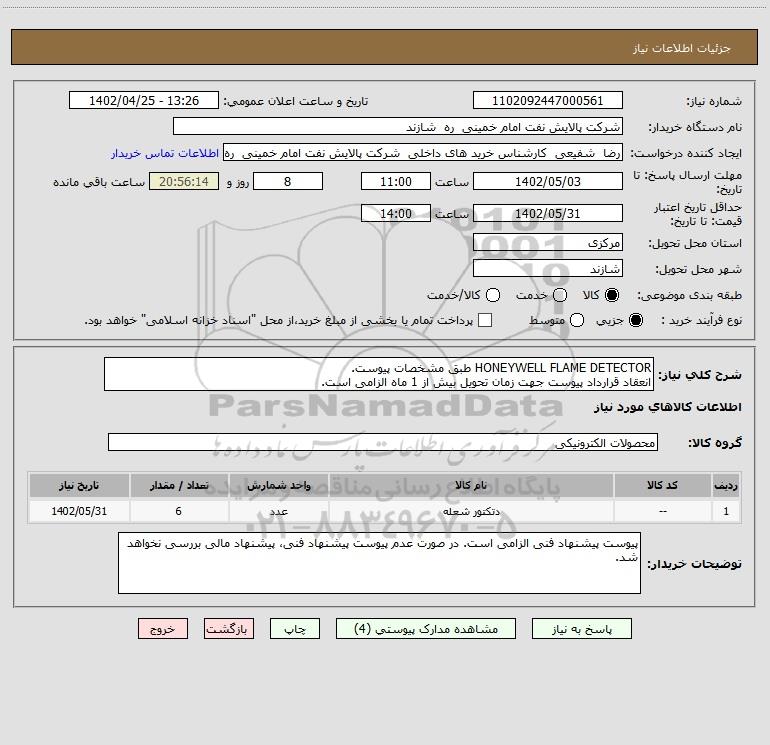Click the buyer organization name field
770x745 pixels.
[x=398, y=126]
